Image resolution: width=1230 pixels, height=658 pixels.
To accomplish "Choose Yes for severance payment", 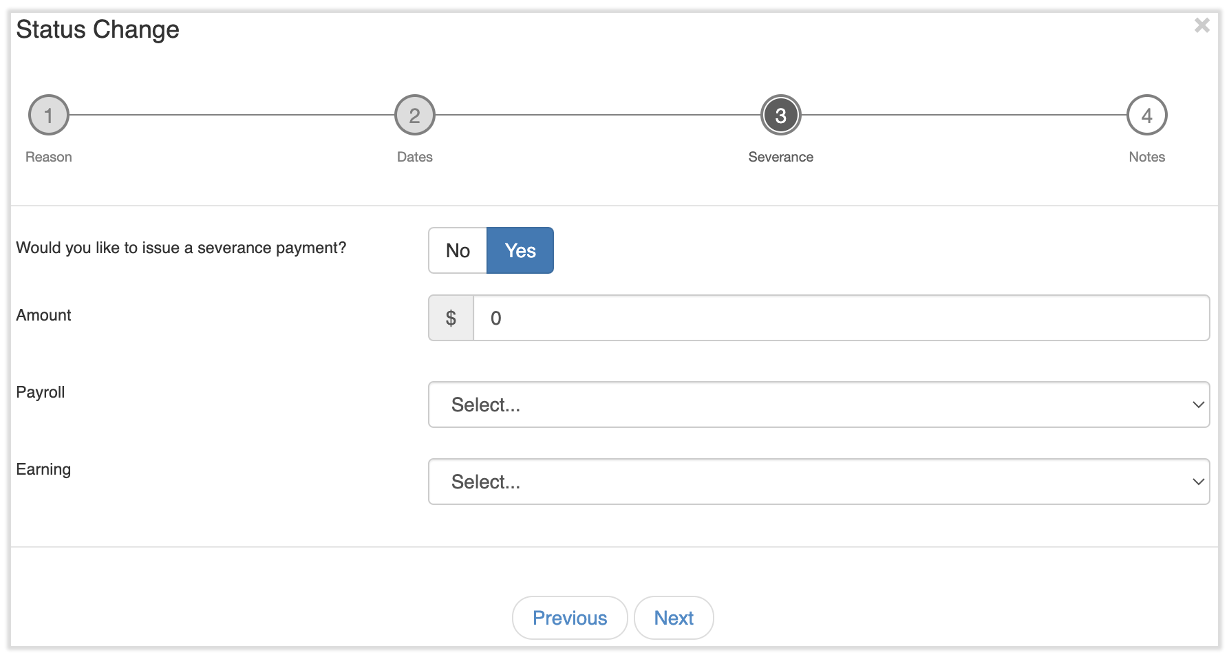I will [520, 251].
